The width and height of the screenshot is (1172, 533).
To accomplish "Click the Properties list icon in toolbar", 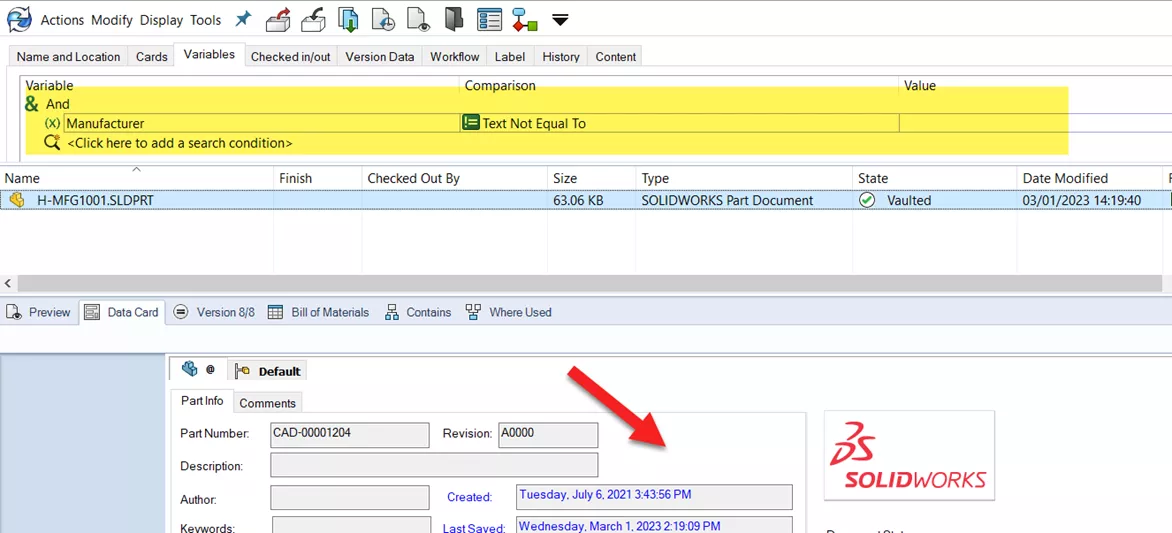I will pos(489,19).
